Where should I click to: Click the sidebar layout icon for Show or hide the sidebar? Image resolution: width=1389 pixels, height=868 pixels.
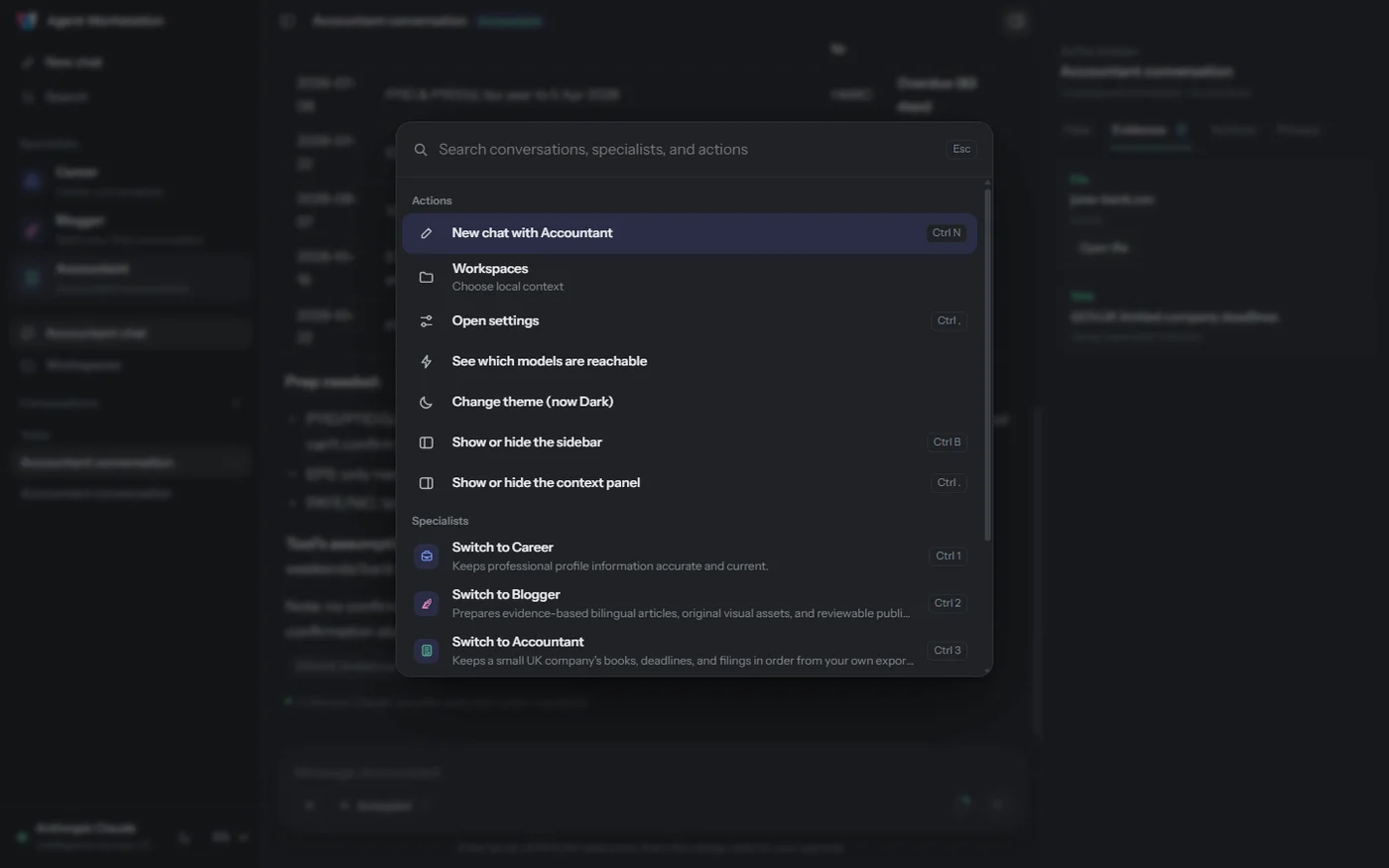tap(427, 442)
